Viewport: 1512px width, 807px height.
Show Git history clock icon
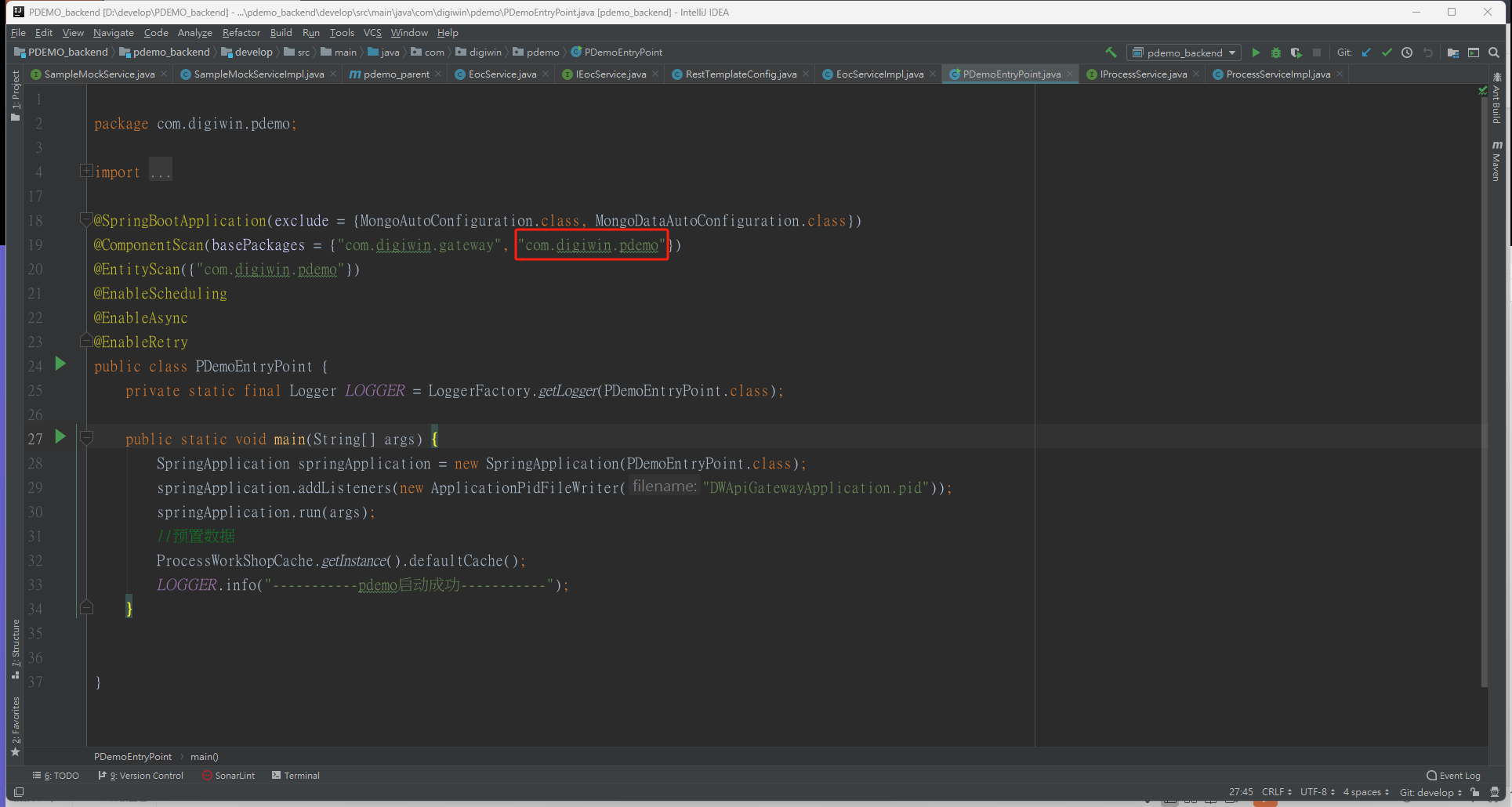[1407, 52]
